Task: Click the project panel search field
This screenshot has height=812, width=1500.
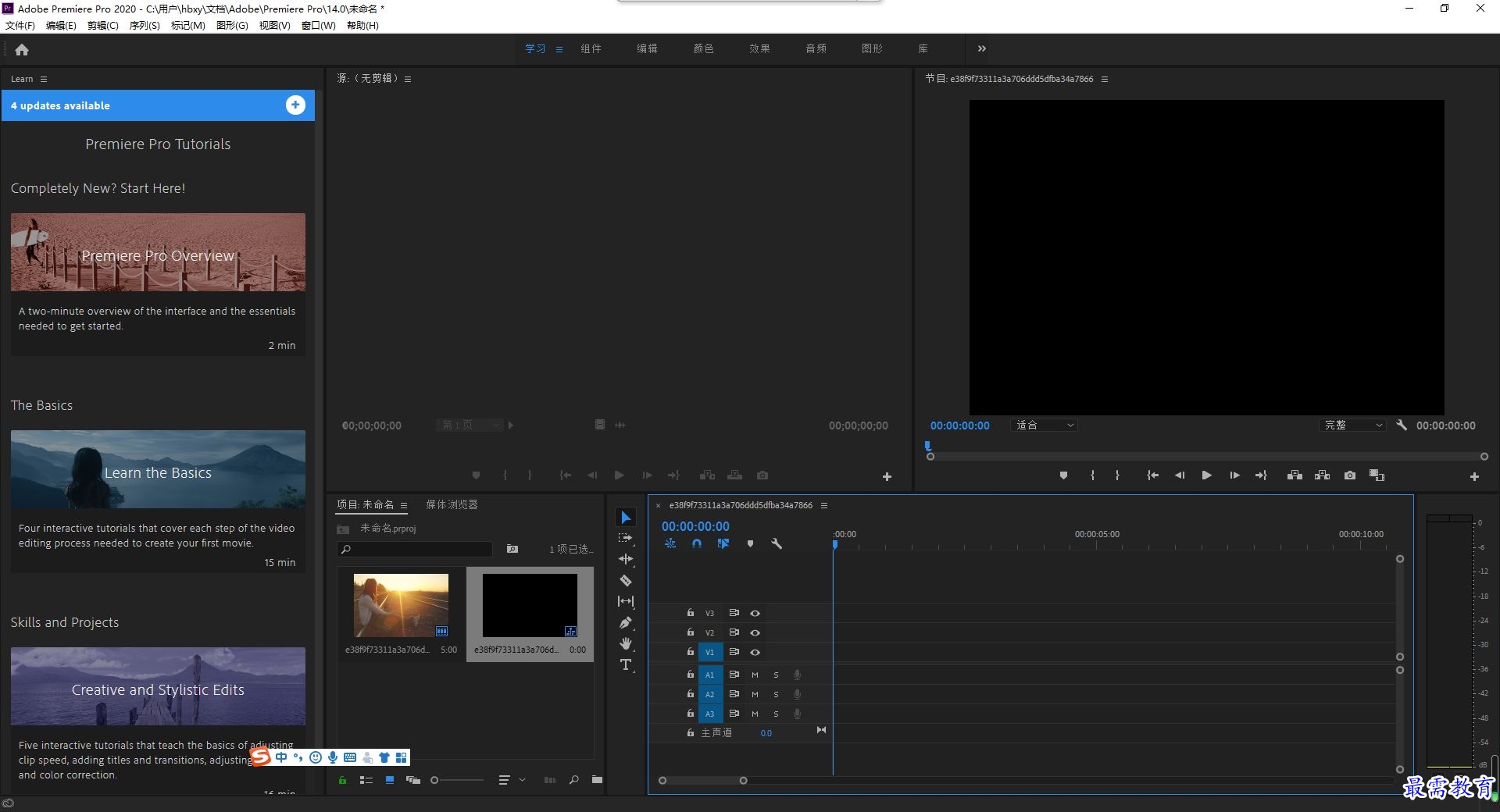Action: [x=416, y=549]
